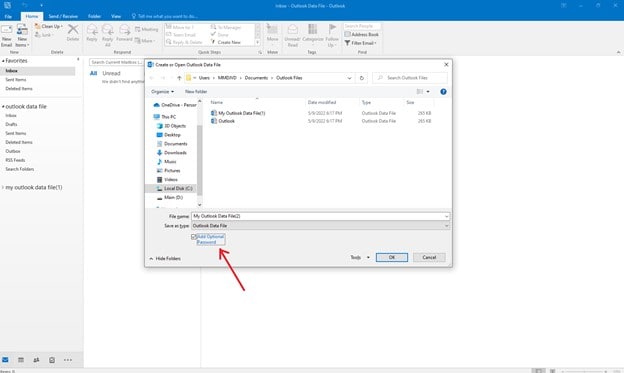Switch to the Folder tab

point(94,16)
